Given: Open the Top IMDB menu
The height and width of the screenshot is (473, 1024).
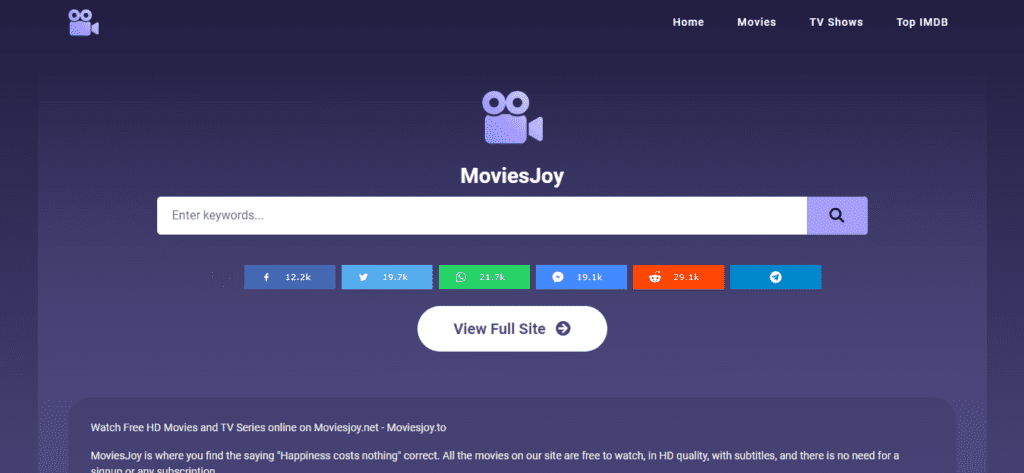Looking at the screenshot, I should pyautogui.click(x=922, y=22).
